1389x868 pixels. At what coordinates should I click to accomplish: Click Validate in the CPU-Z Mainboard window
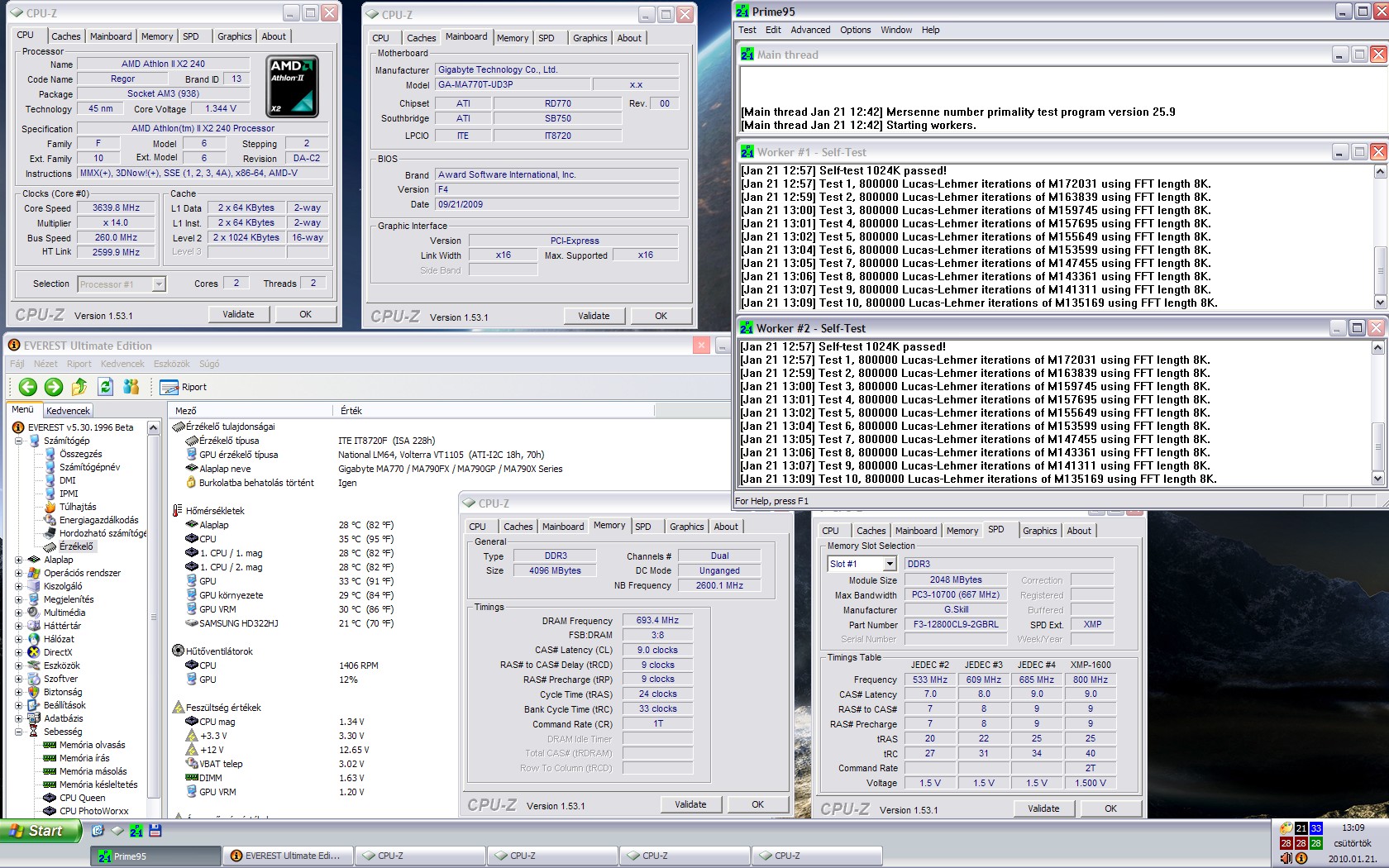coord(593,316)
